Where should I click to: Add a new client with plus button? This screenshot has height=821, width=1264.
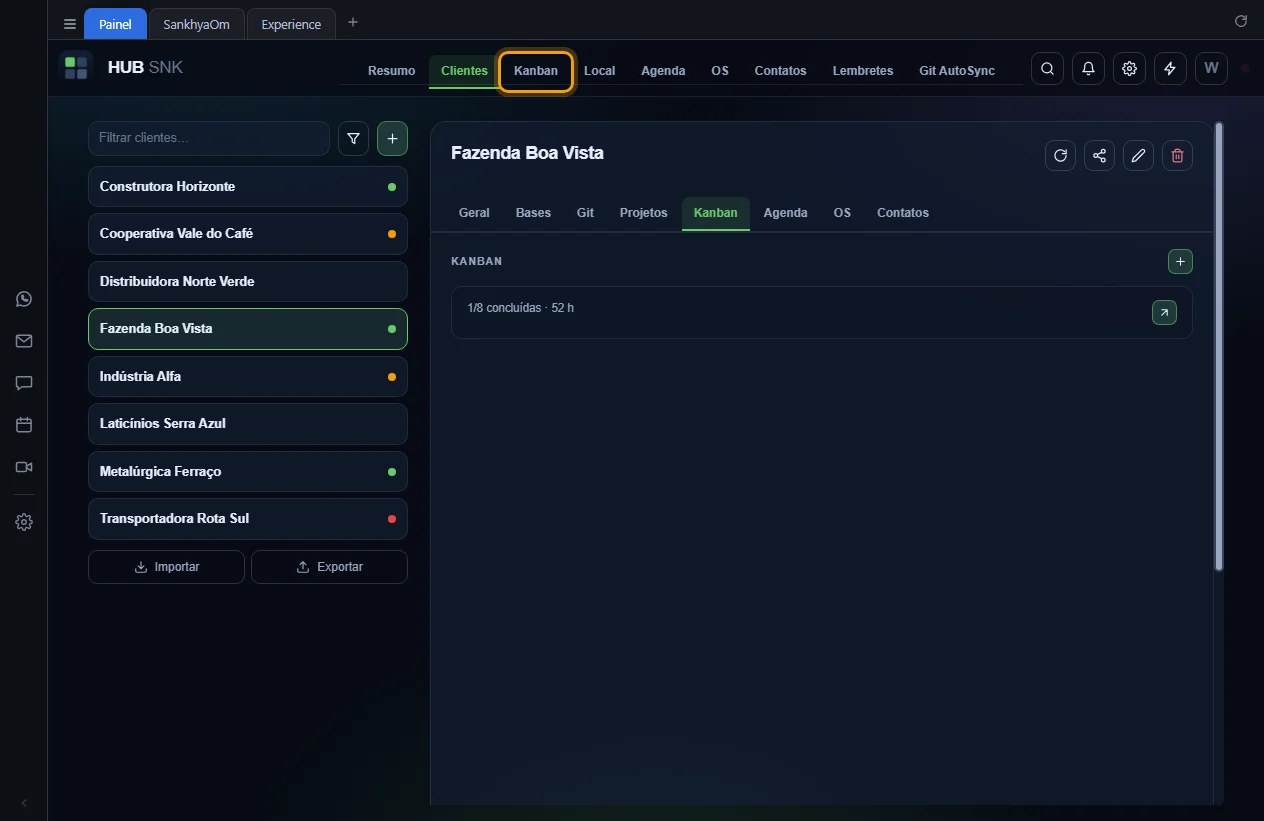click(x=392, y=139)
